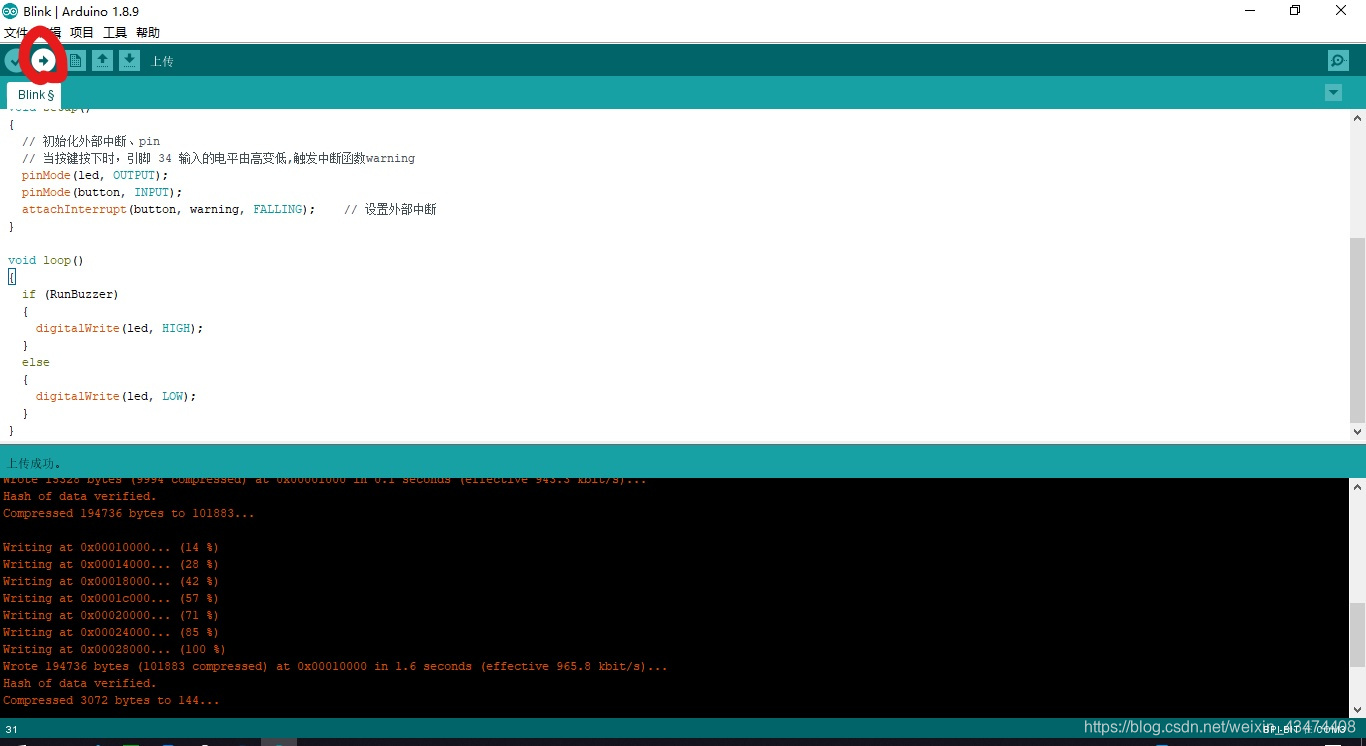Click the attachInterrupt(button, warning, FALLING) line
The image size is (1366, 746).
(168, 209)
